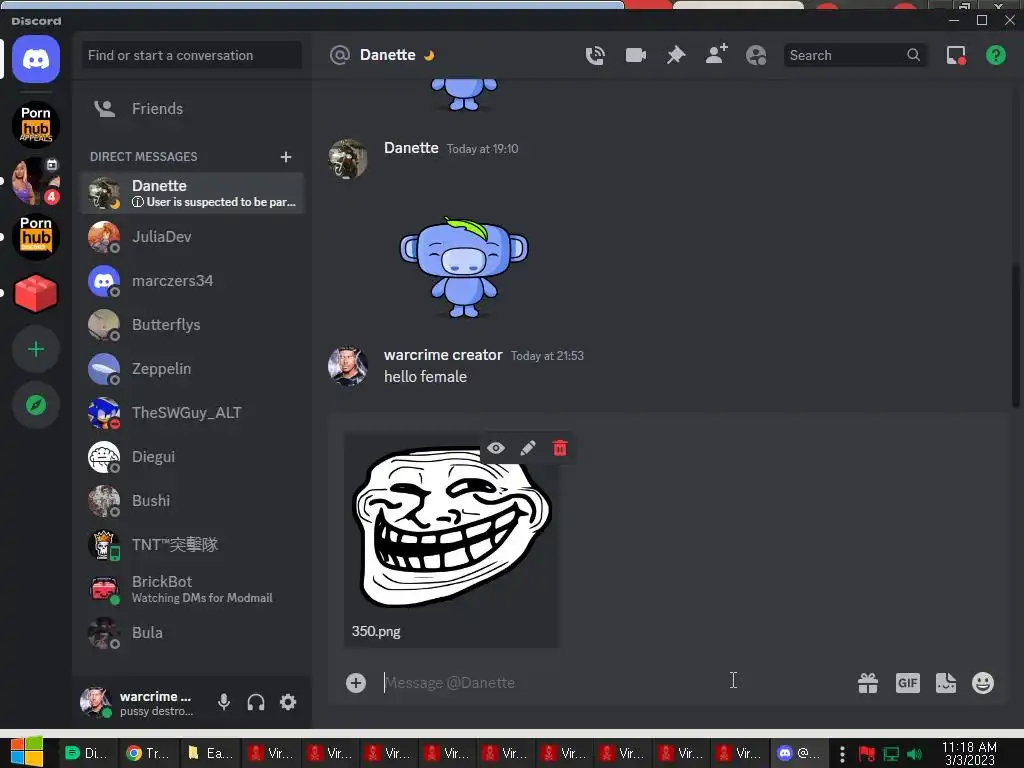Open the Diegui conversation
1024x768 pixels.
[x=191, y=456]
